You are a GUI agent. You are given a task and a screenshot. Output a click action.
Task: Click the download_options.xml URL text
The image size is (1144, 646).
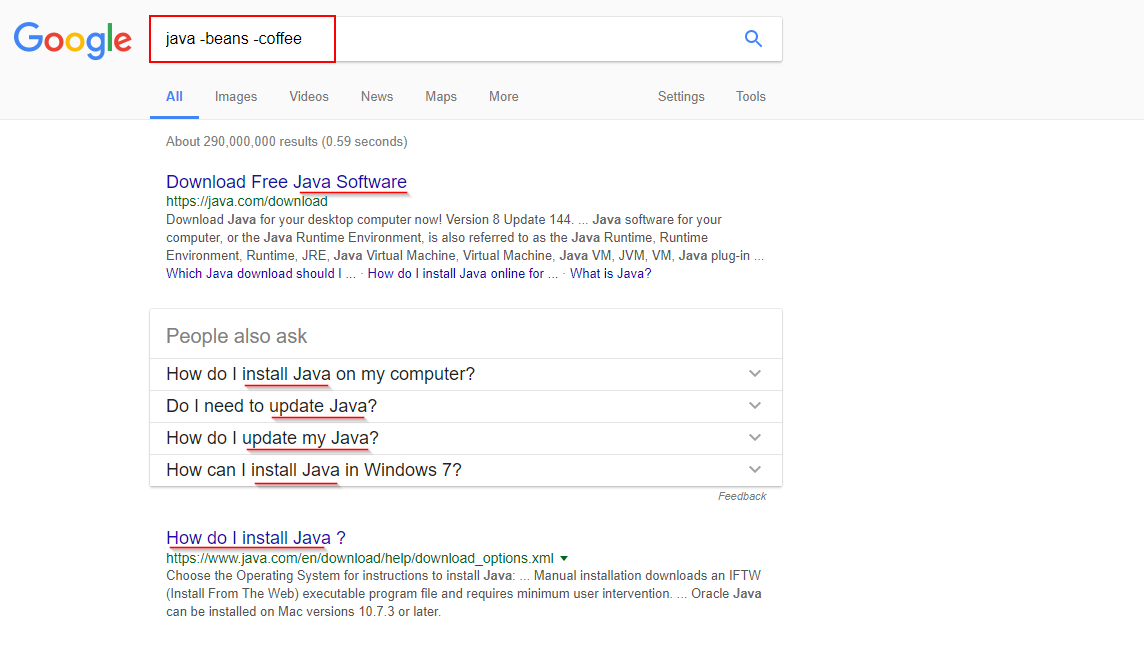point(360,558)
